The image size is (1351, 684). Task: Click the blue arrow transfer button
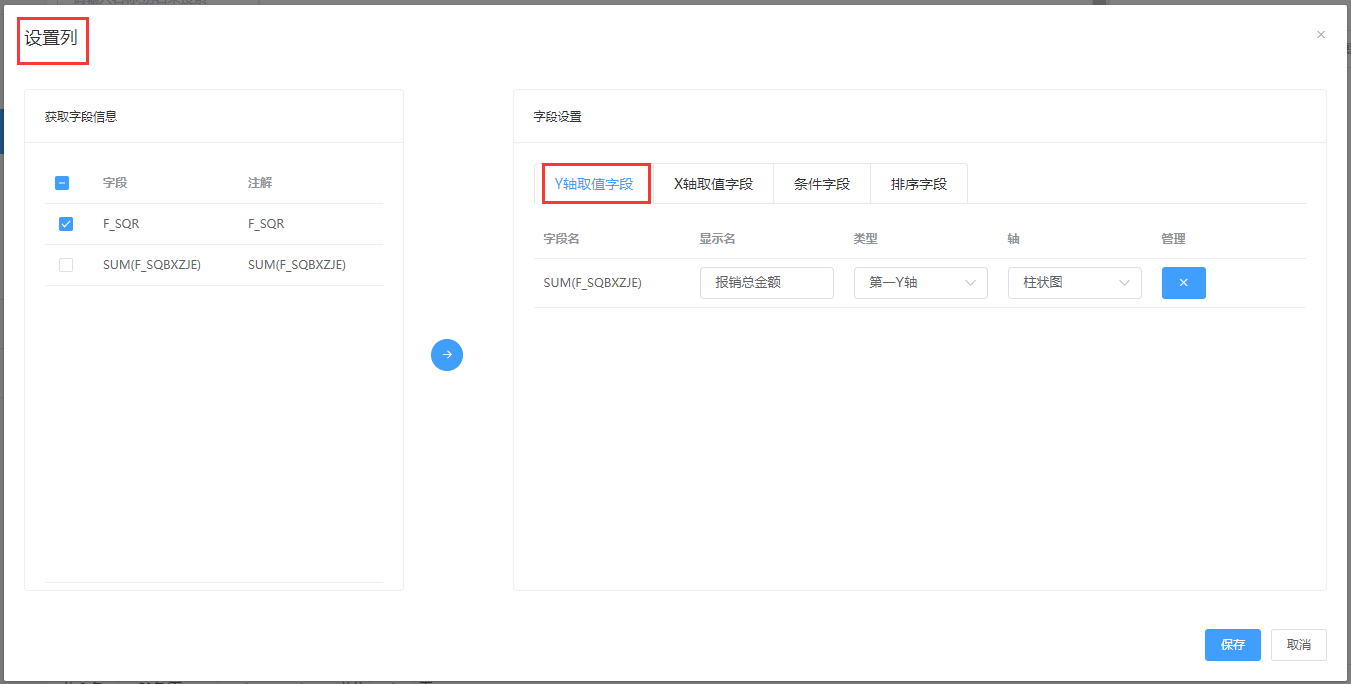tap(447, 355)
